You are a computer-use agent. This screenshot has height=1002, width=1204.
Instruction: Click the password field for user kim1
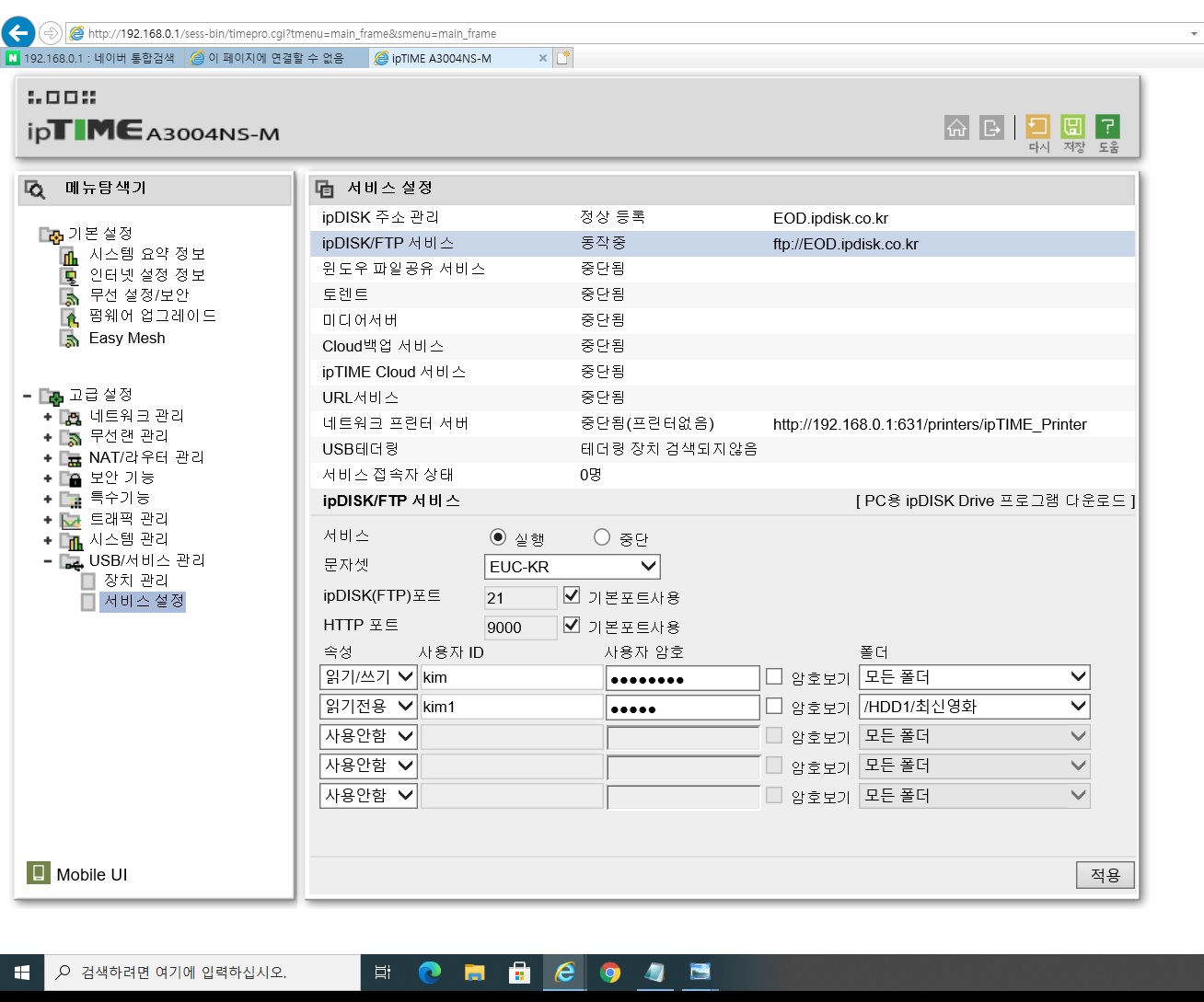point(683,707)
